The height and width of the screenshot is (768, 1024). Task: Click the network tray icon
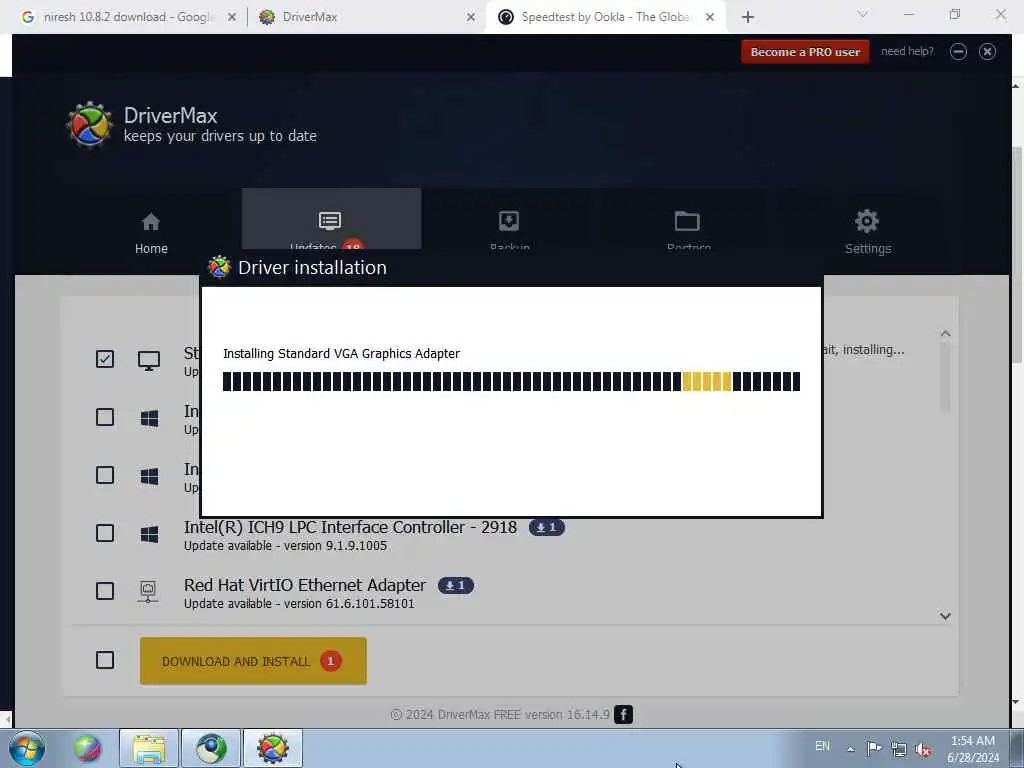tap(899, 749)
